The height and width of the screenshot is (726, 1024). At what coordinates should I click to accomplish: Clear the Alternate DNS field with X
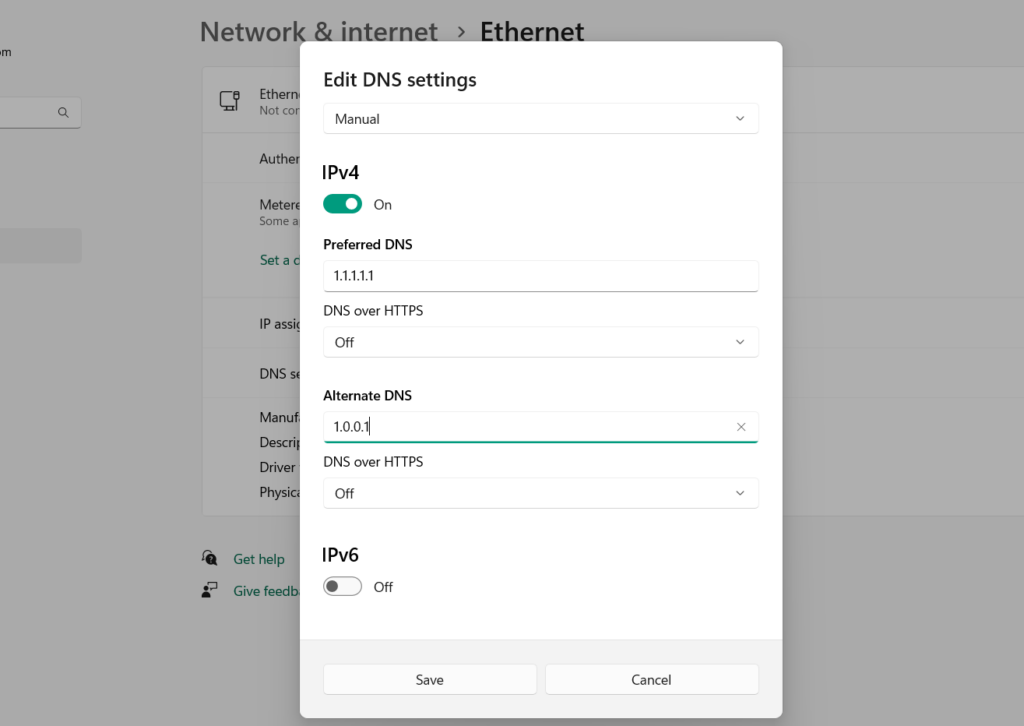(x=741, y=427)
